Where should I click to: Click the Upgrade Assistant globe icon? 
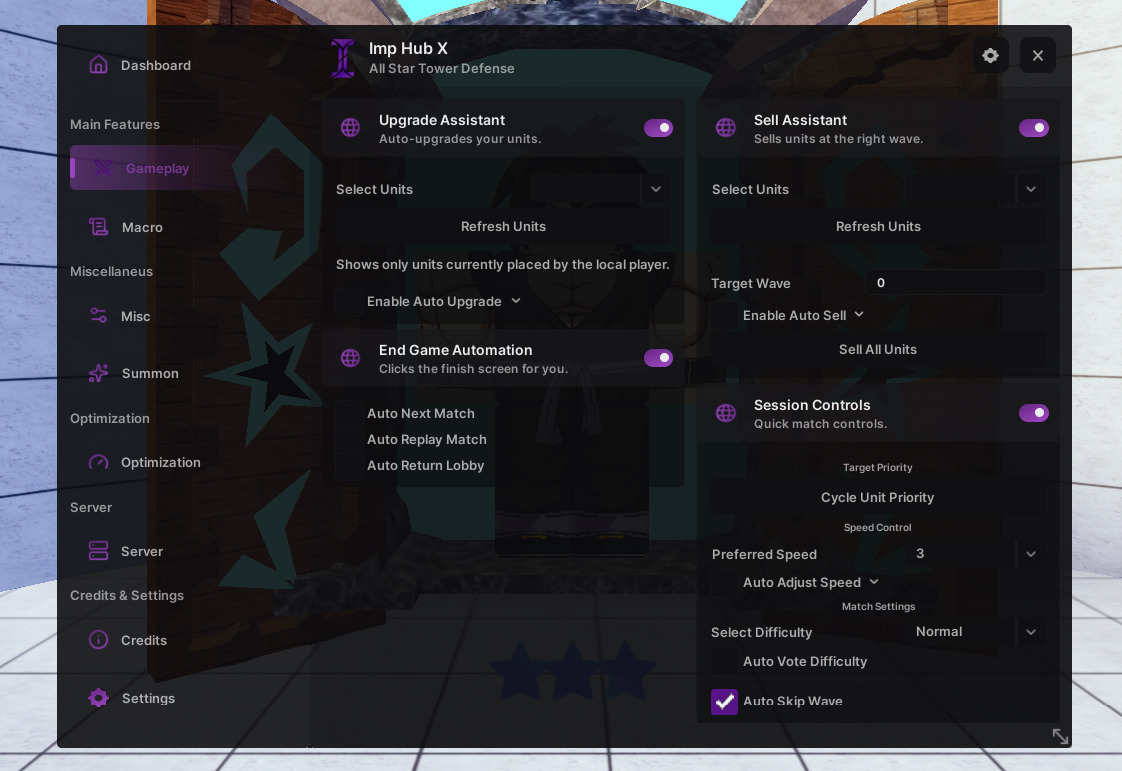351,128
